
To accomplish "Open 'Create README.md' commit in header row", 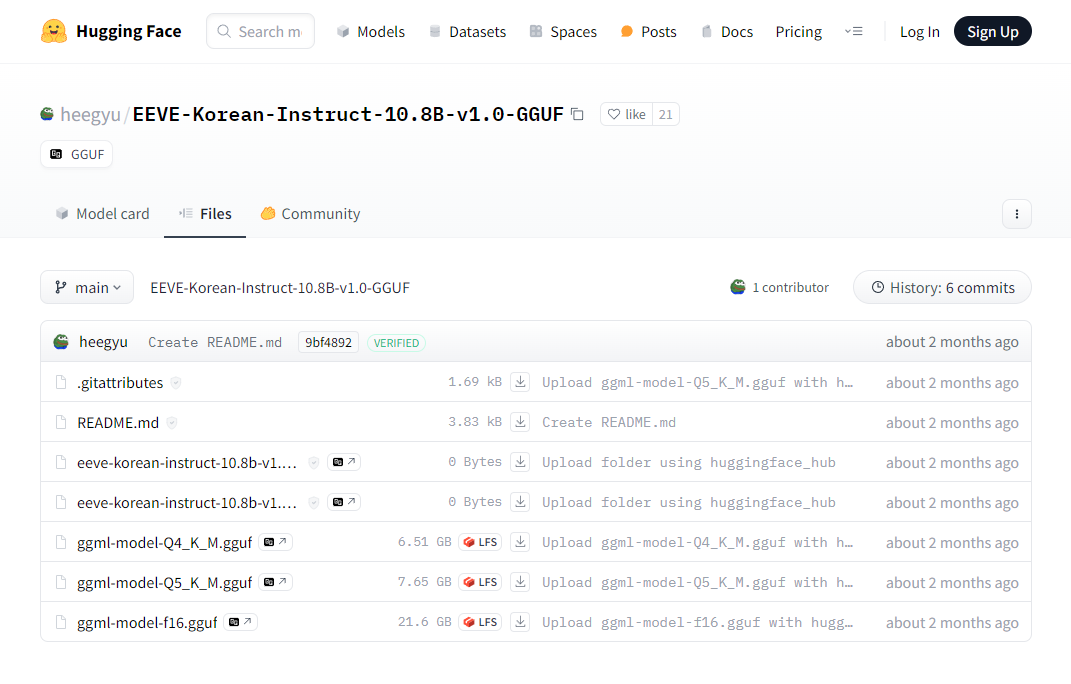I will click(x=215, y=342).
